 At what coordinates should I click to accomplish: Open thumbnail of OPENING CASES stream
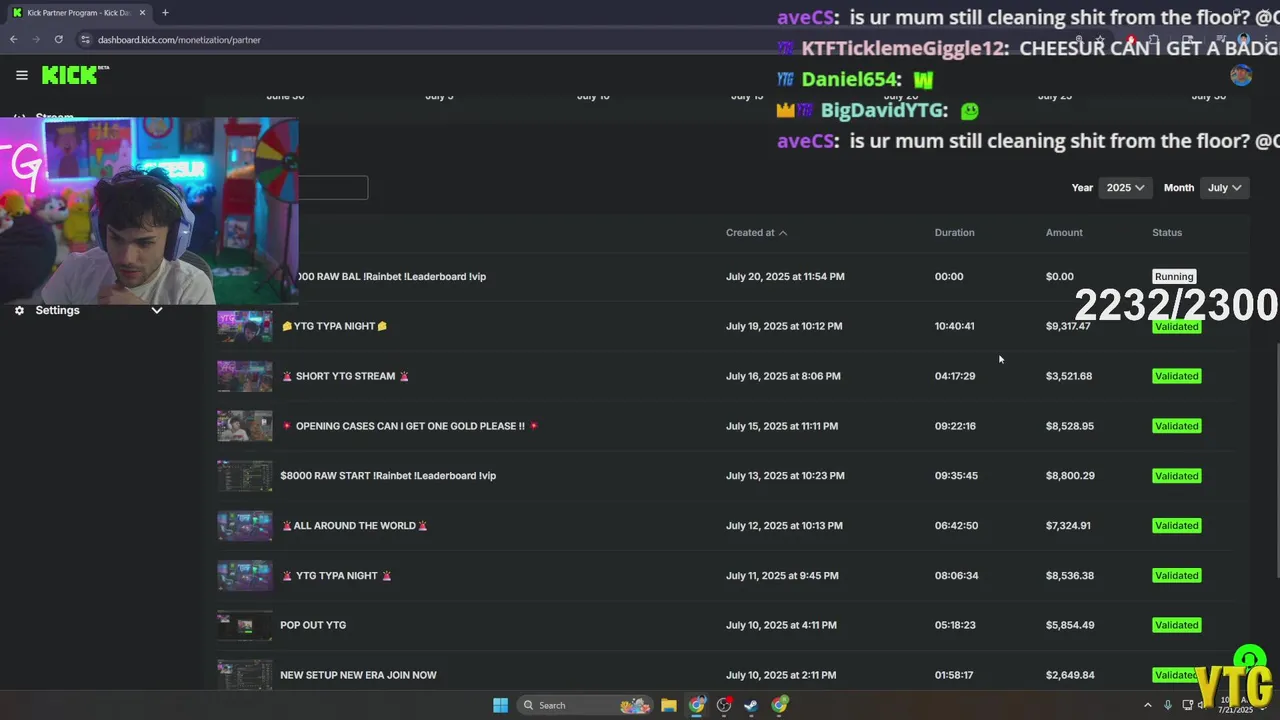pyautogui.click(x=245, y=426)
